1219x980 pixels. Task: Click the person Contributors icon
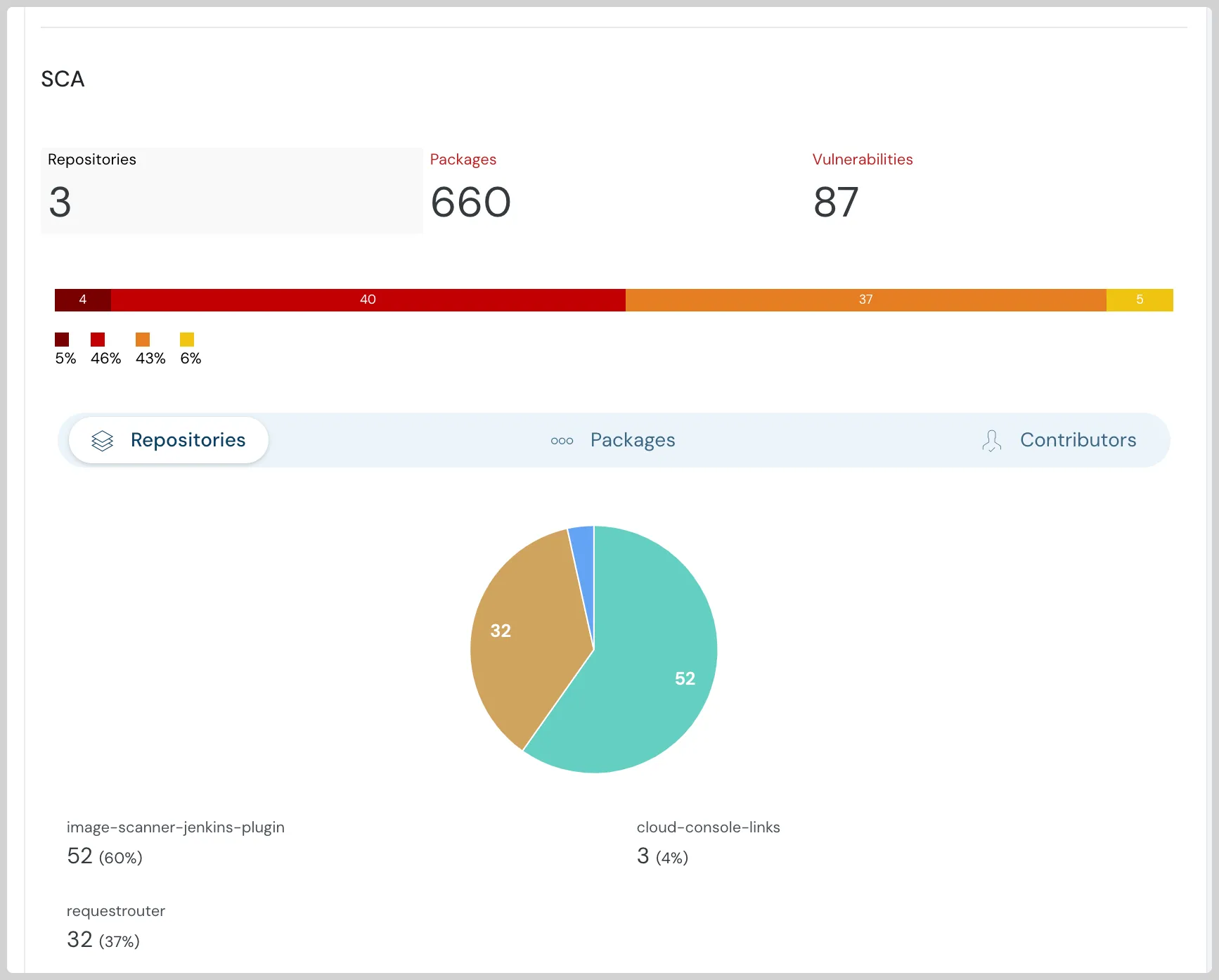coord(991,441)
